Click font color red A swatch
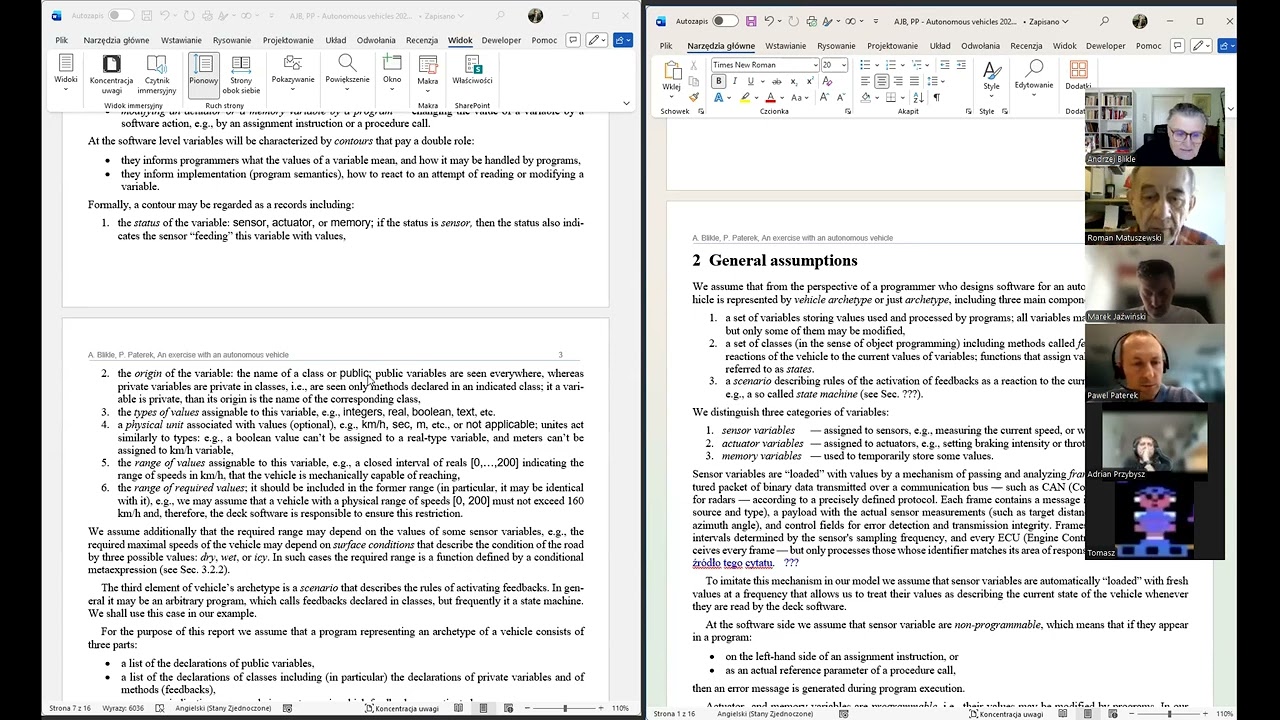Viewport: 1280px width, 720px height. click(770, 97)
